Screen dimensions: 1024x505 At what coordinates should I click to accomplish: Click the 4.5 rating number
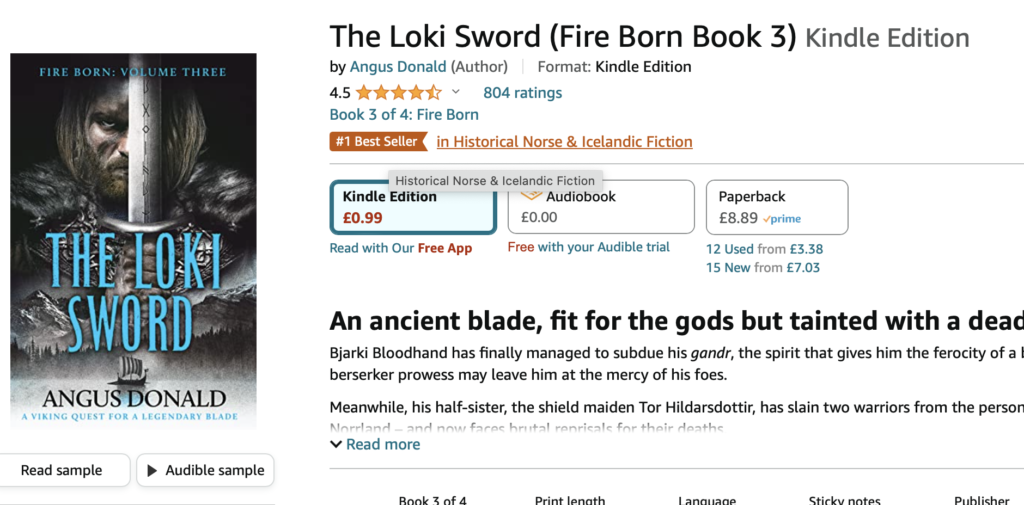[340, 93]
